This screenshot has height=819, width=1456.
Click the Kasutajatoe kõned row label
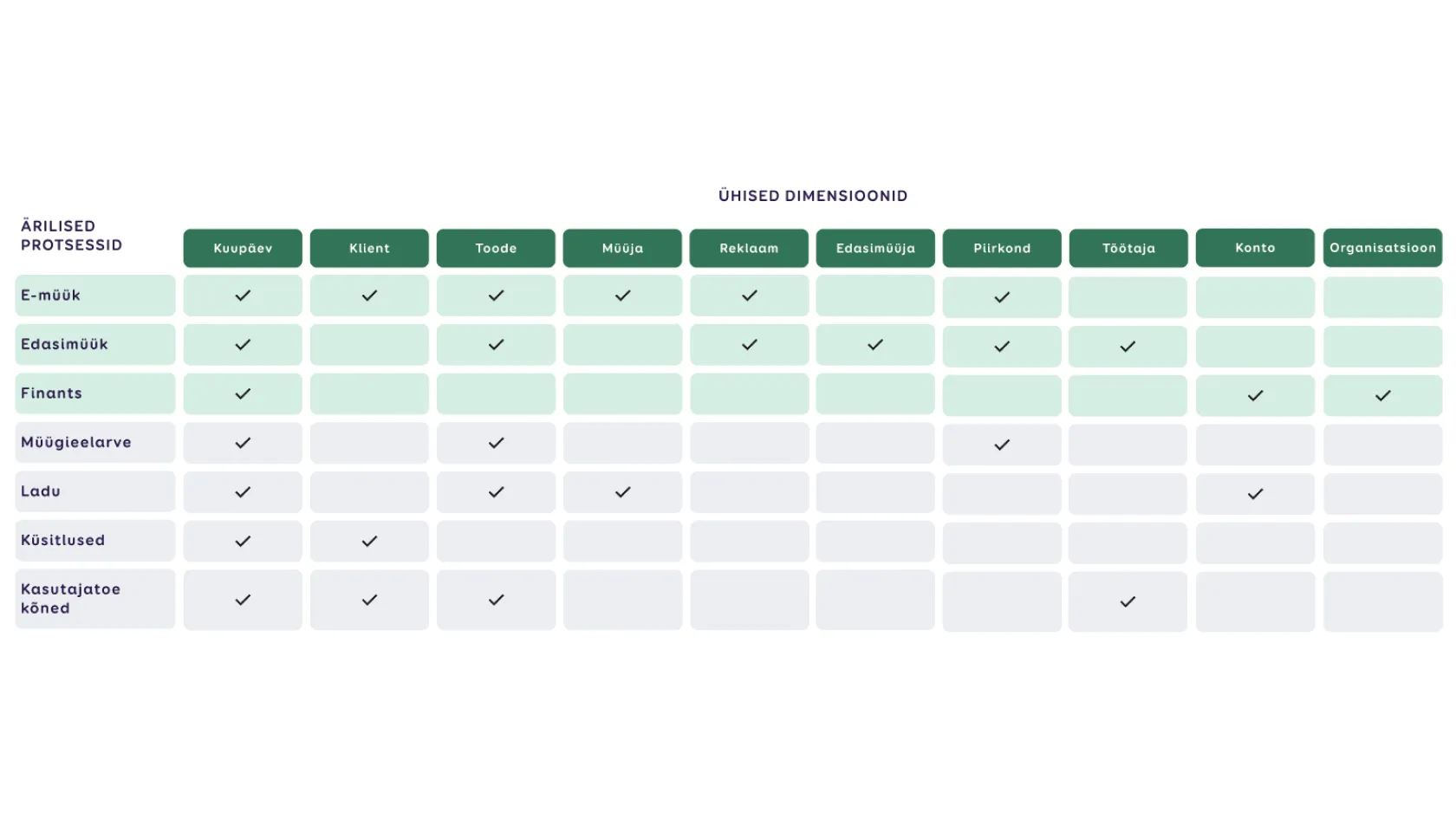(x=95, y=599)
